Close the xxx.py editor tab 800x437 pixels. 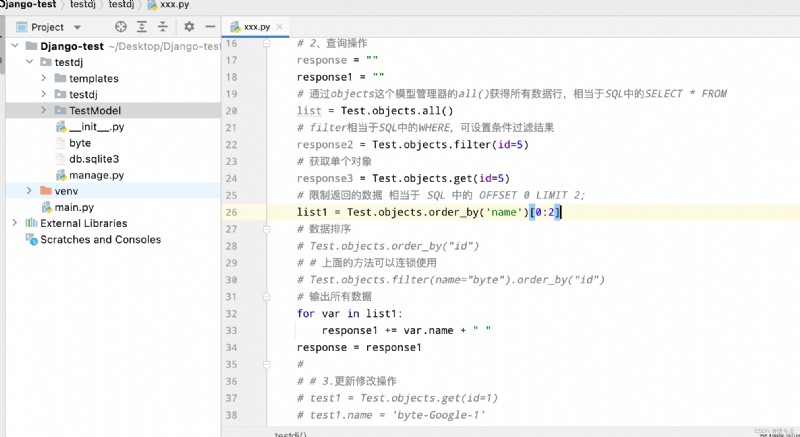pos(279,27)
